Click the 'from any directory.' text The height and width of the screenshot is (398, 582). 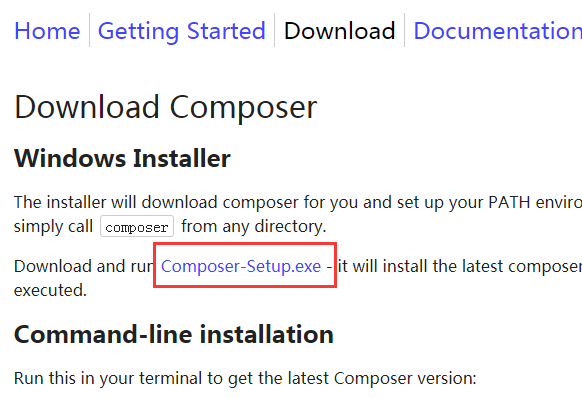[x=254, y=226]
